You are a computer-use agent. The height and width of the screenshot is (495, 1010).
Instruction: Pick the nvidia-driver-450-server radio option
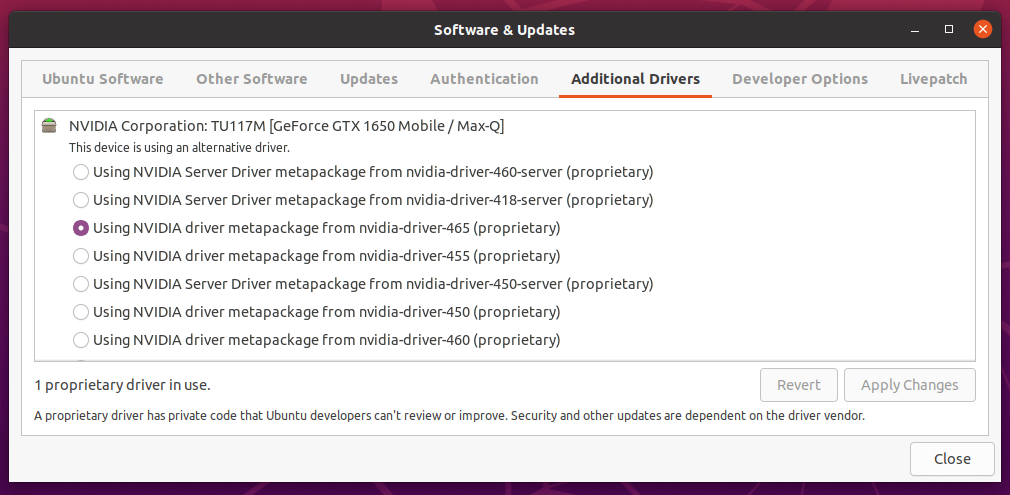pos(81,284)
